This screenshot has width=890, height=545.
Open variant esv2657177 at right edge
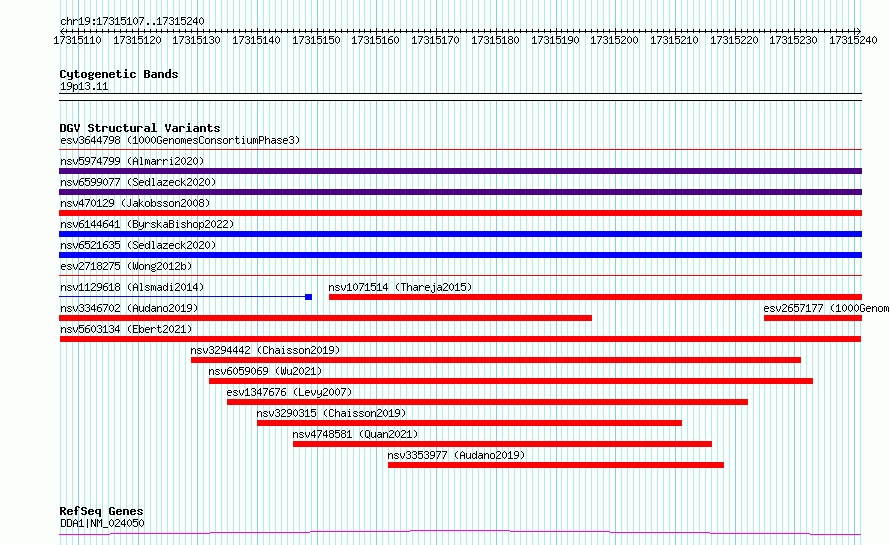(x=826, y=308)
